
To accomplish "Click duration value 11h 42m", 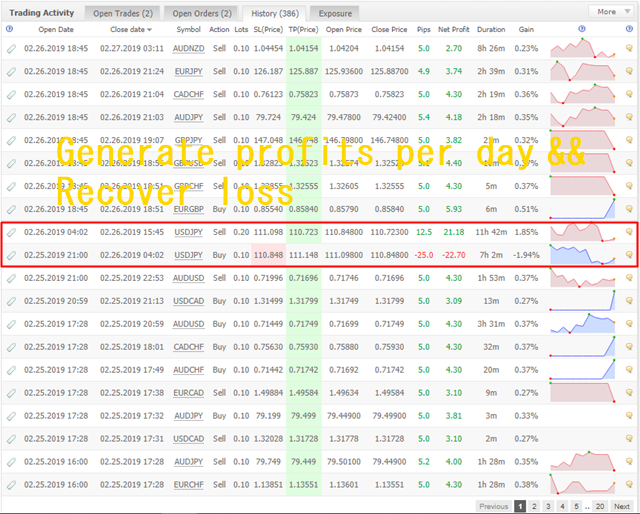I will 491,232.
